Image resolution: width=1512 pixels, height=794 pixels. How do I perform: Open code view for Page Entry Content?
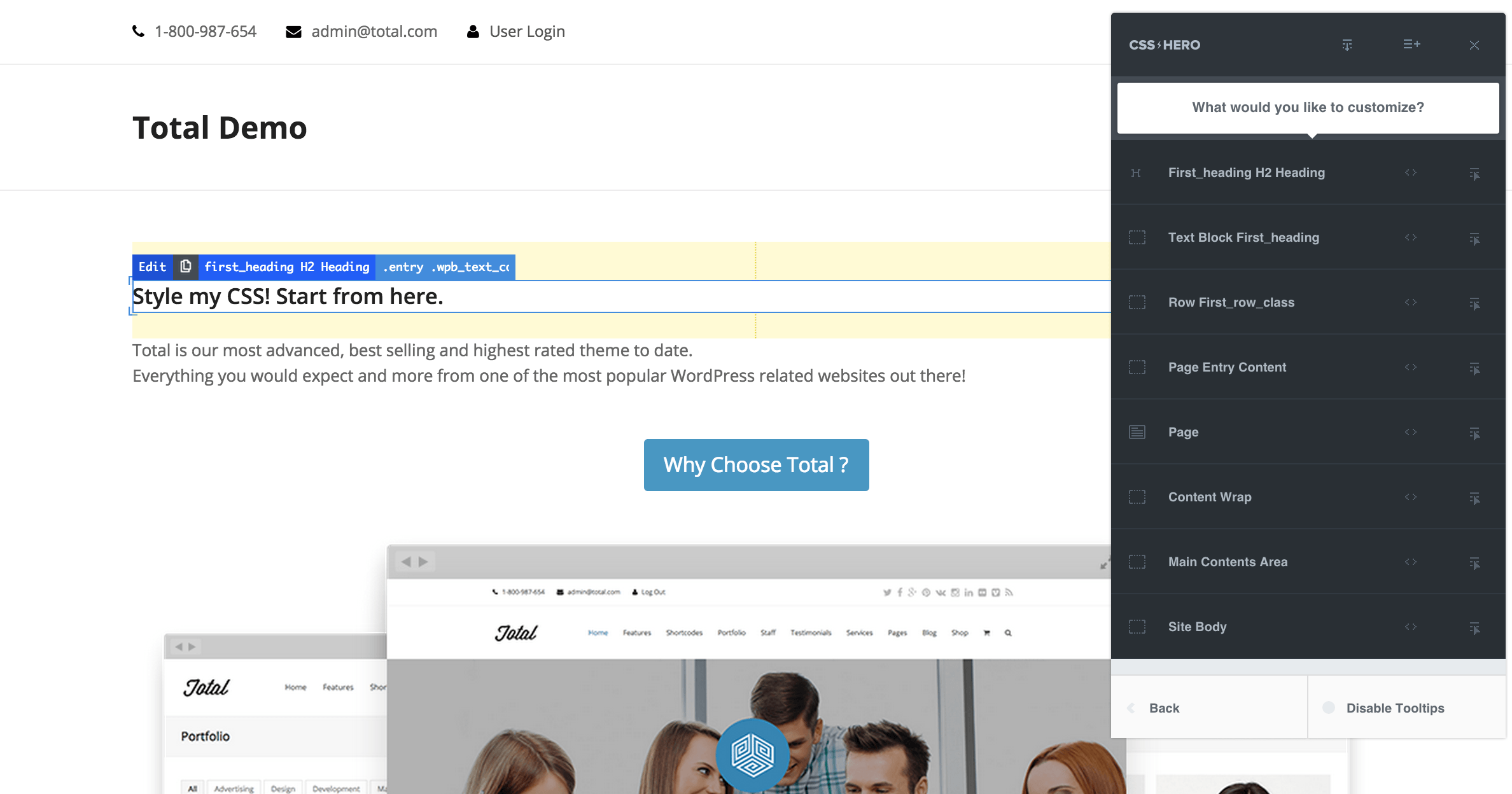tap(1411, 367)
